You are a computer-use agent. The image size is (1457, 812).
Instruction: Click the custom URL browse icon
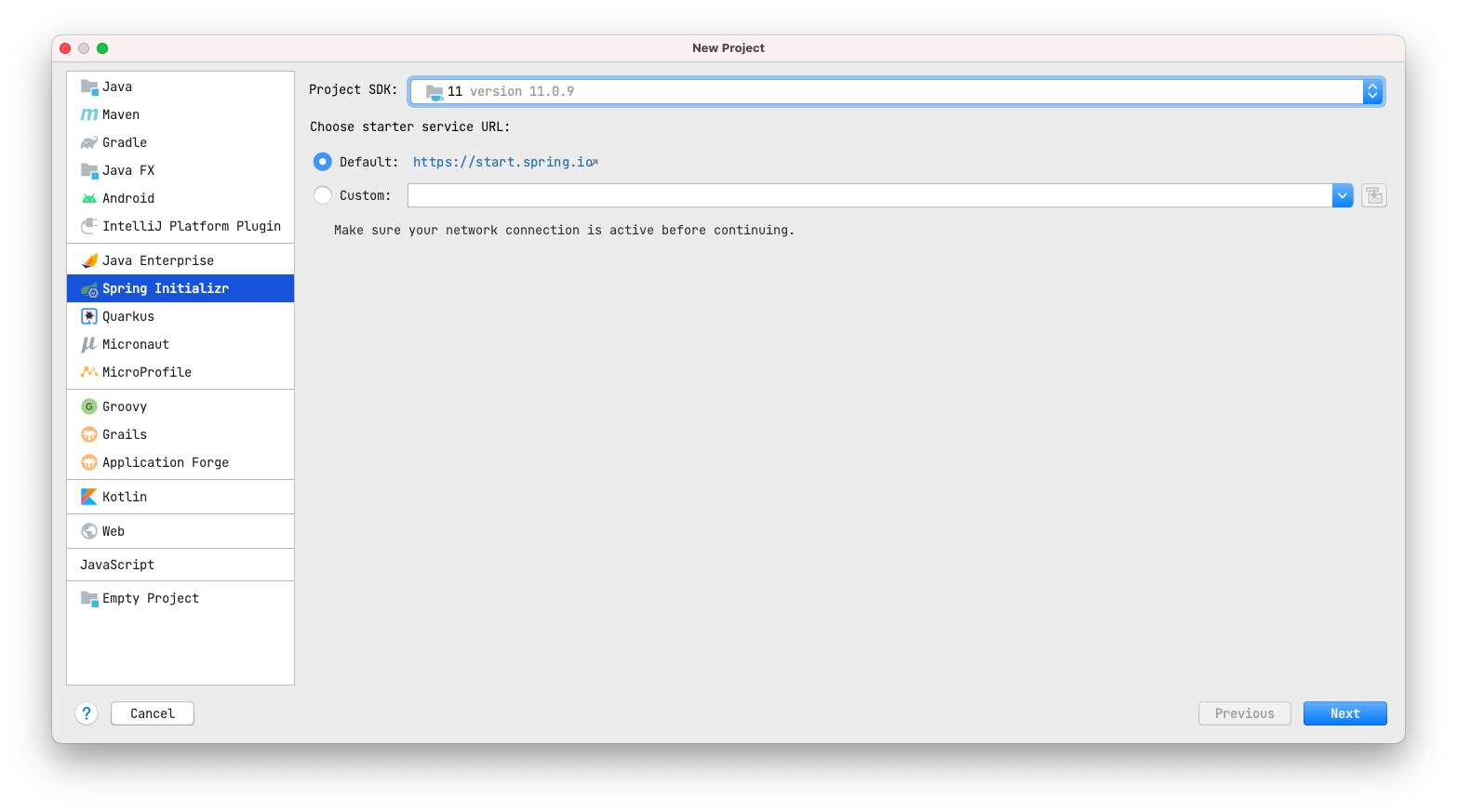pos(1374,195)
